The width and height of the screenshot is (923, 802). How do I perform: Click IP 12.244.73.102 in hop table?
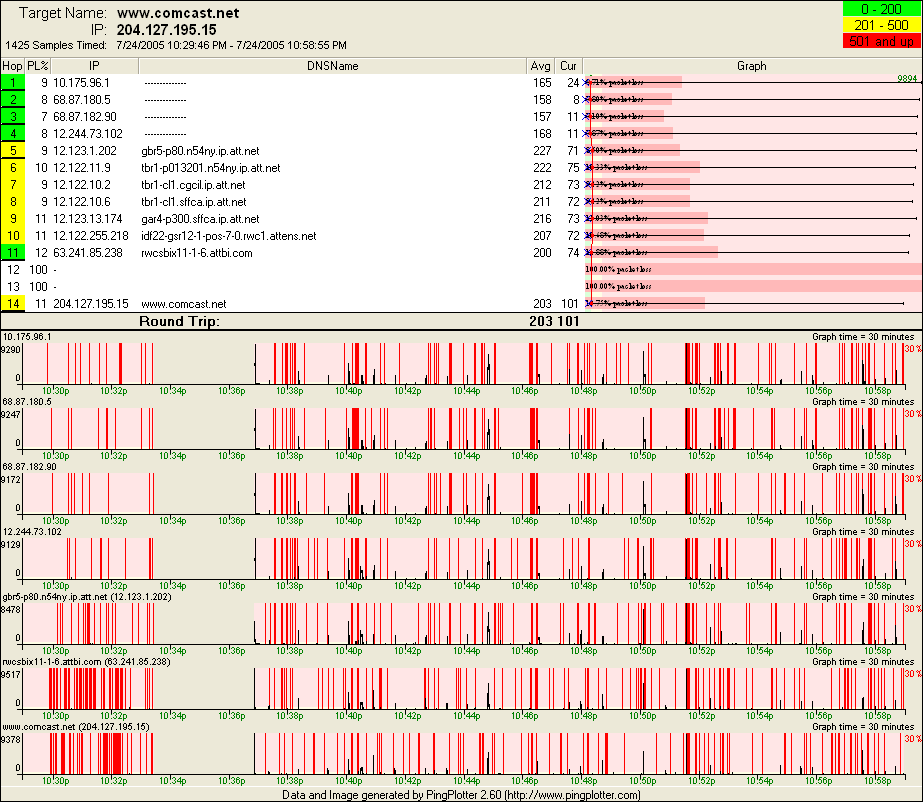pos(88,134)
